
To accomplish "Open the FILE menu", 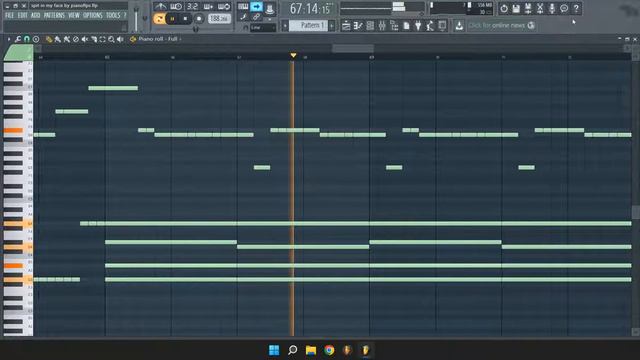I will (x=9, y=16).
